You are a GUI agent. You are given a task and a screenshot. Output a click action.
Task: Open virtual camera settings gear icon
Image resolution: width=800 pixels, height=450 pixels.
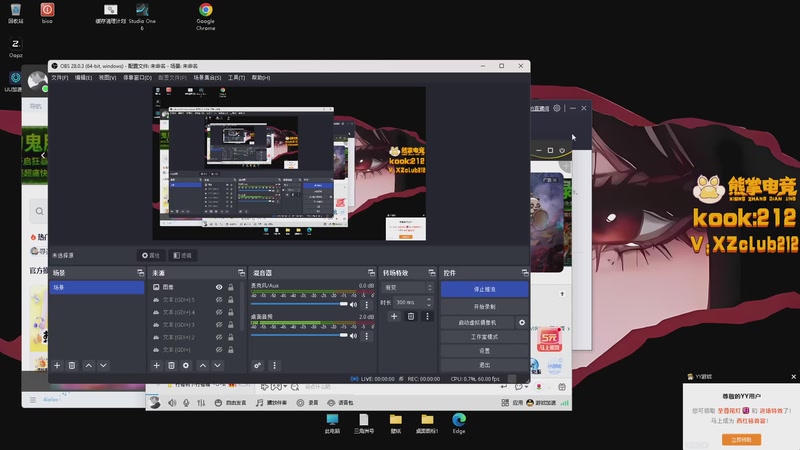tap(522, 322)
